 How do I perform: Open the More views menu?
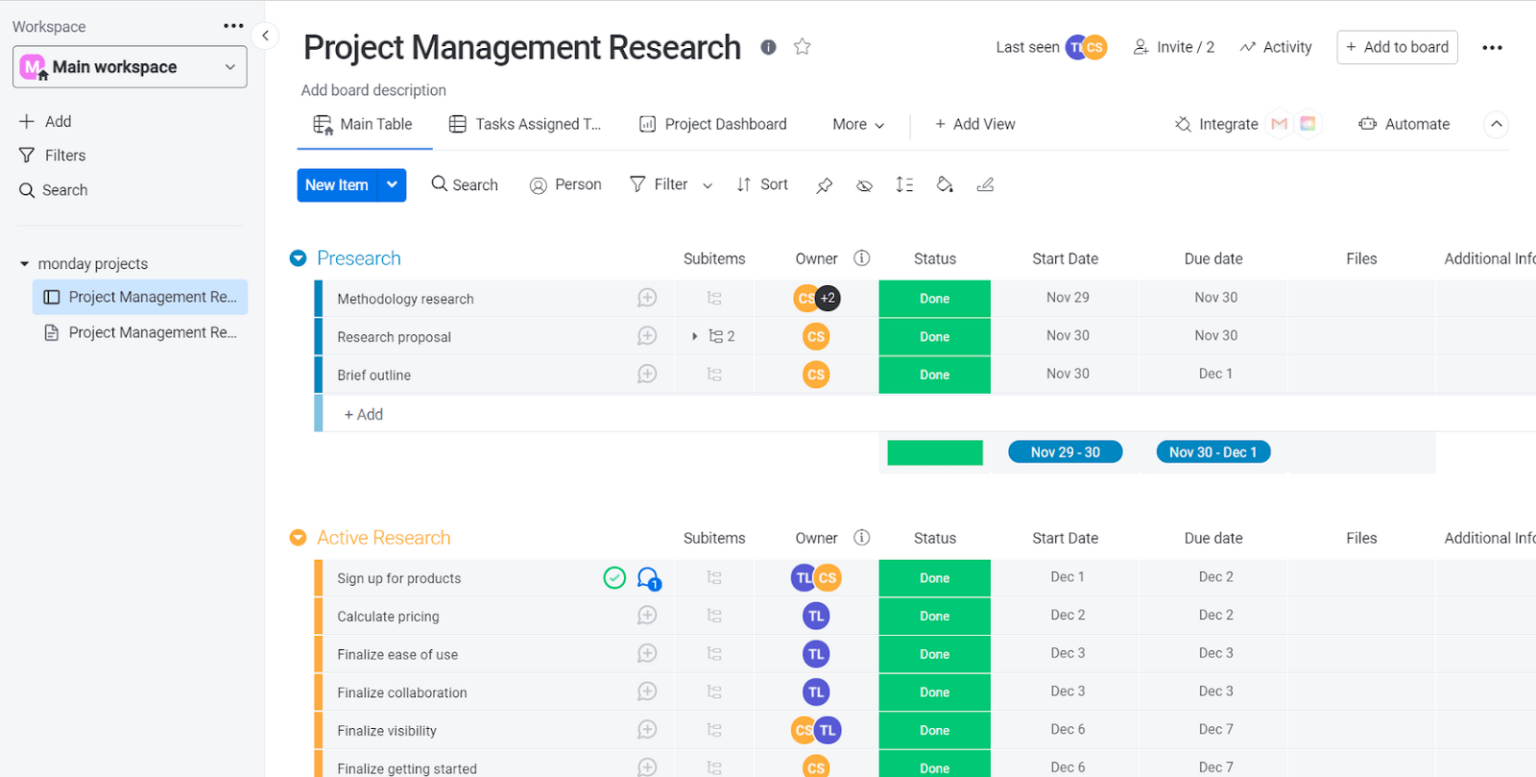tap(857, 123)
